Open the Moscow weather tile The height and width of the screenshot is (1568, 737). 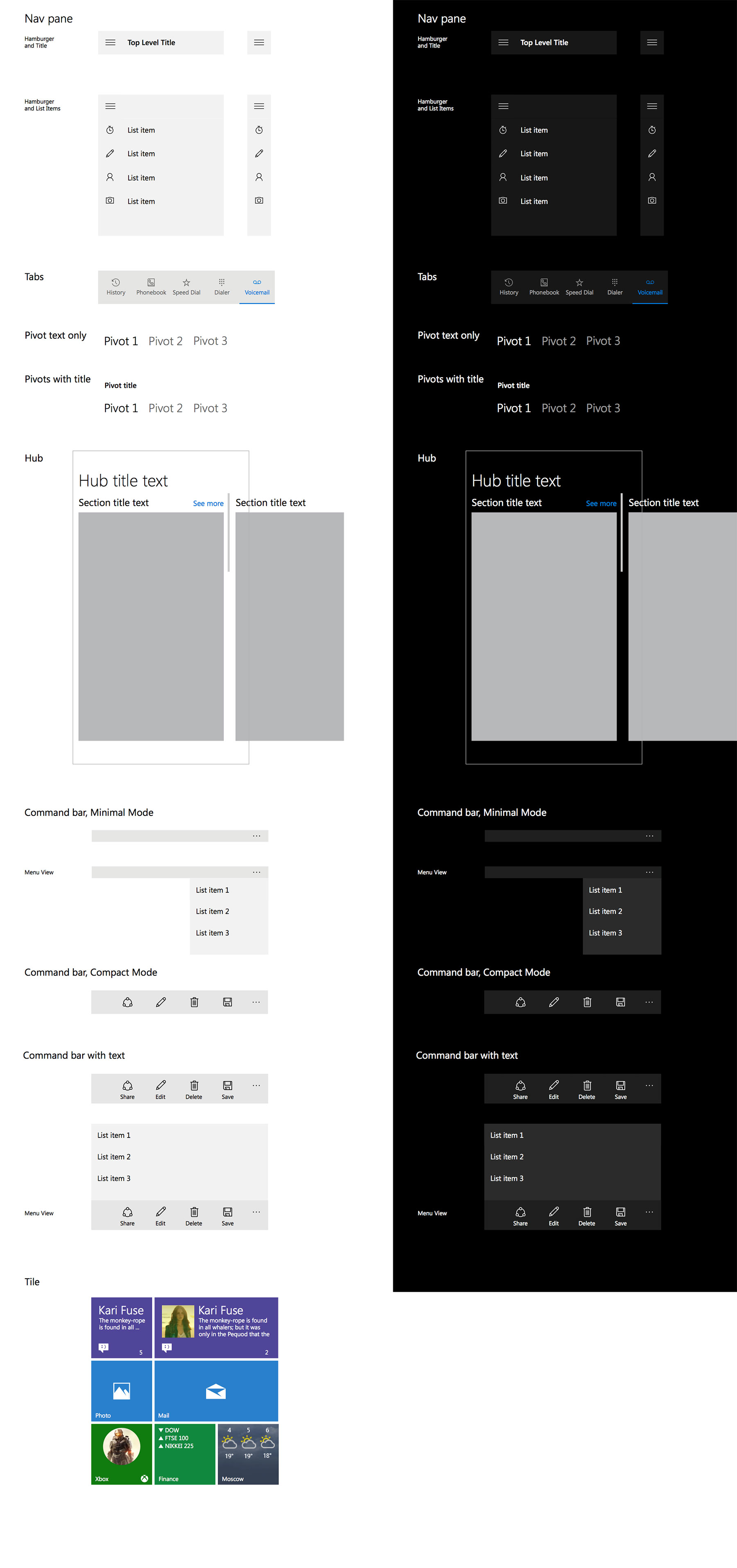pos(248,1455)
